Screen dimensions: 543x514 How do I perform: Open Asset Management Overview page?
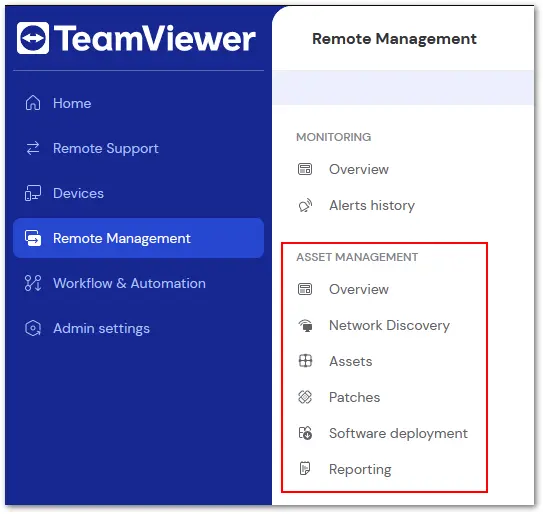(x=359, y=289)
